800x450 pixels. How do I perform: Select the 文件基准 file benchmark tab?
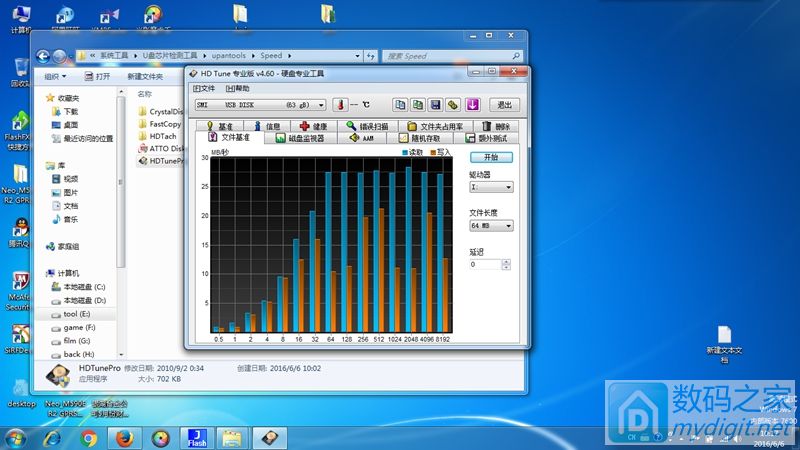230,137
